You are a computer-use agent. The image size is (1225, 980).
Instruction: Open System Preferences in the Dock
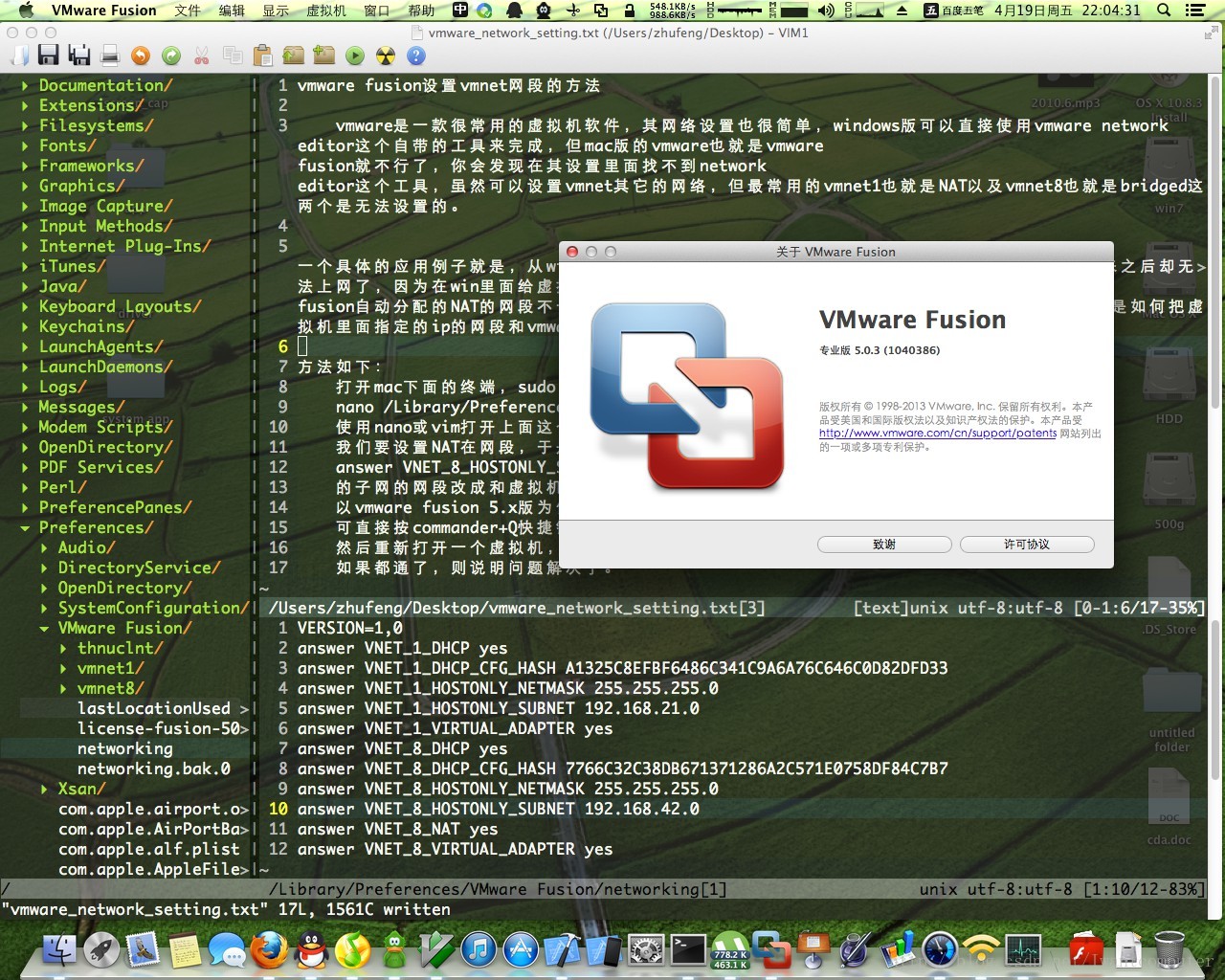[x=646, y=949]
